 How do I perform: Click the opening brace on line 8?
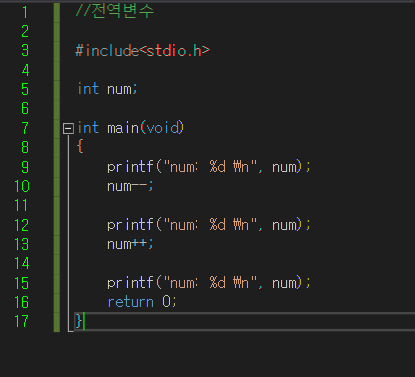[x=80, y=146]
